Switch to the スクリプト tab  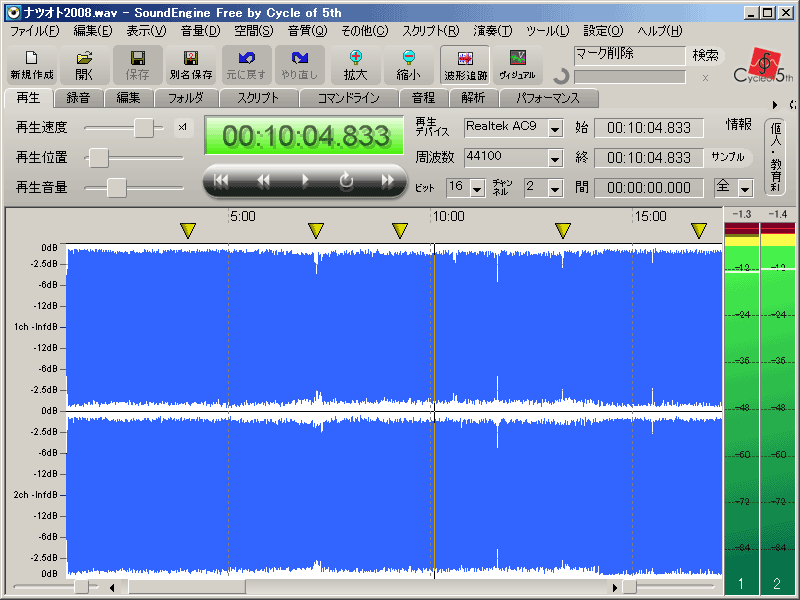tap(259, 97)
